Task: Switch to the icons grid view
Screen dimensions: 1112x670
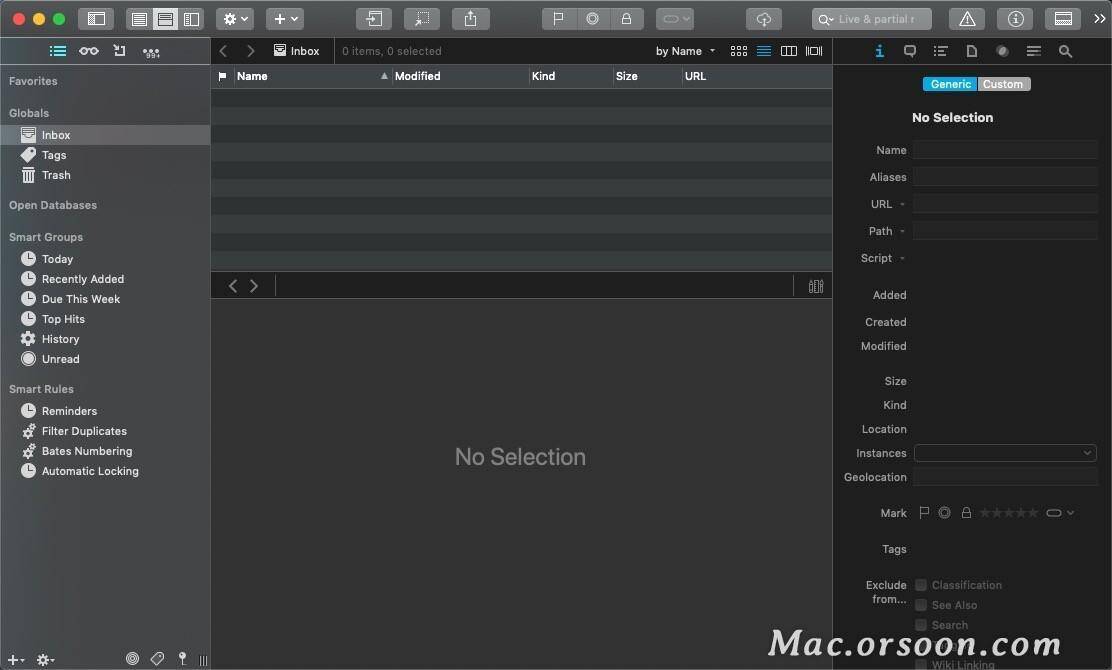Action: (739, 51)
